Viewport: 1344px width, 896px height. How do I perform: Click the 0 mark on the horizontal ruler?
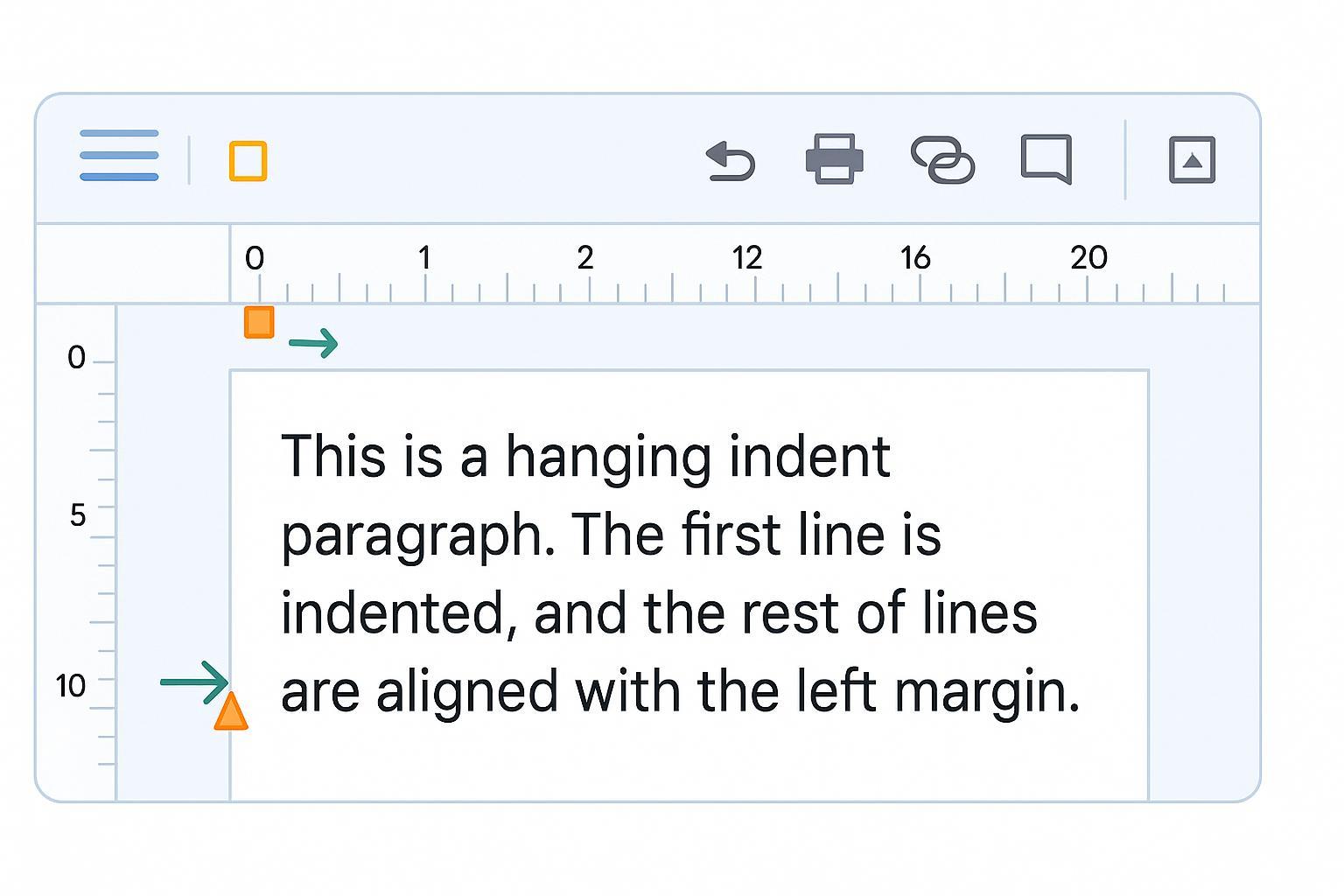(x=255, y=258)
